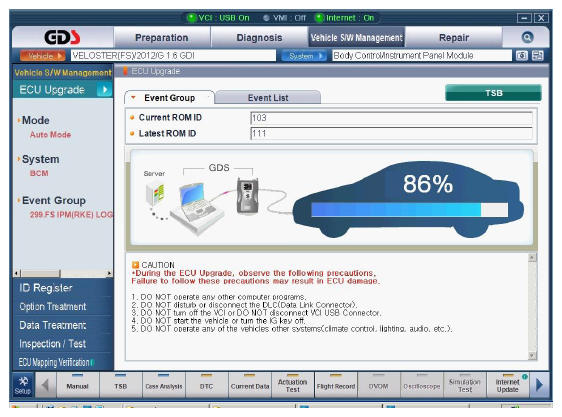562x417 pixels.
Task: Click sidebar horizontal scrollbar left arrow
Action: point(16,273)
